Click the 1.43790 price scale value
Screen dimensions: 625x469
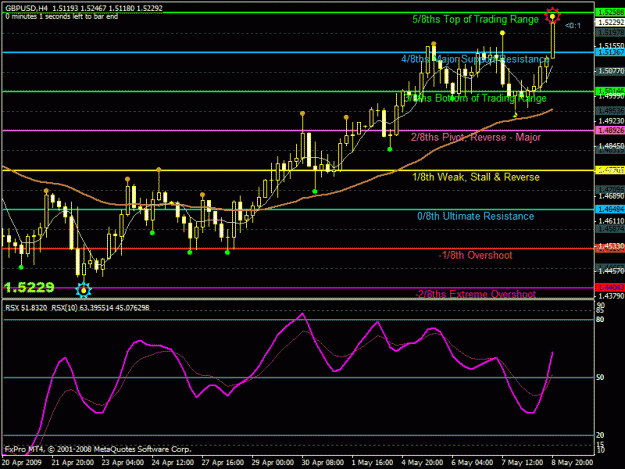[x=611, y=296]
